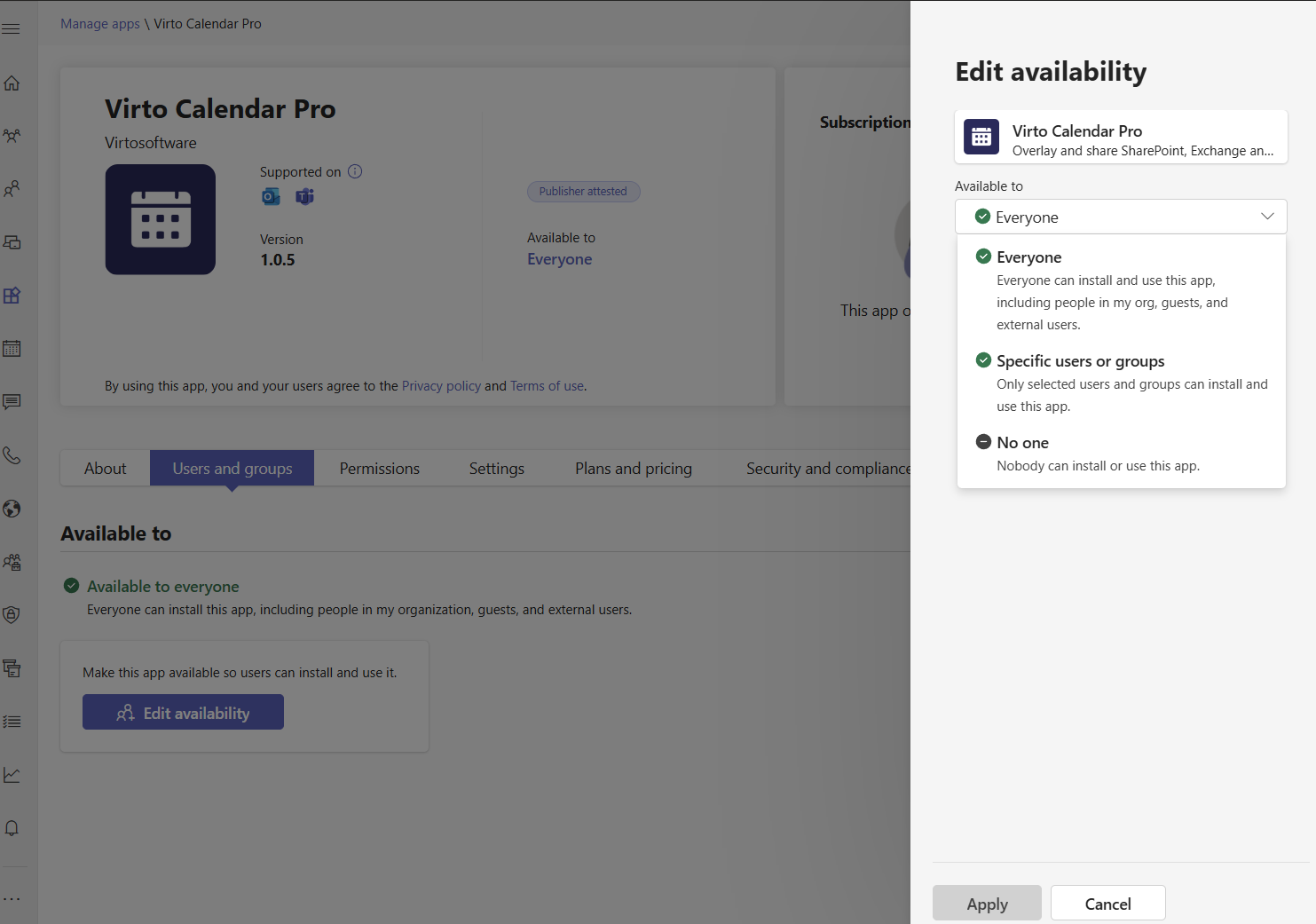
Task: Collapse the Available to dropdown
Action: (x=1121, y=217)
